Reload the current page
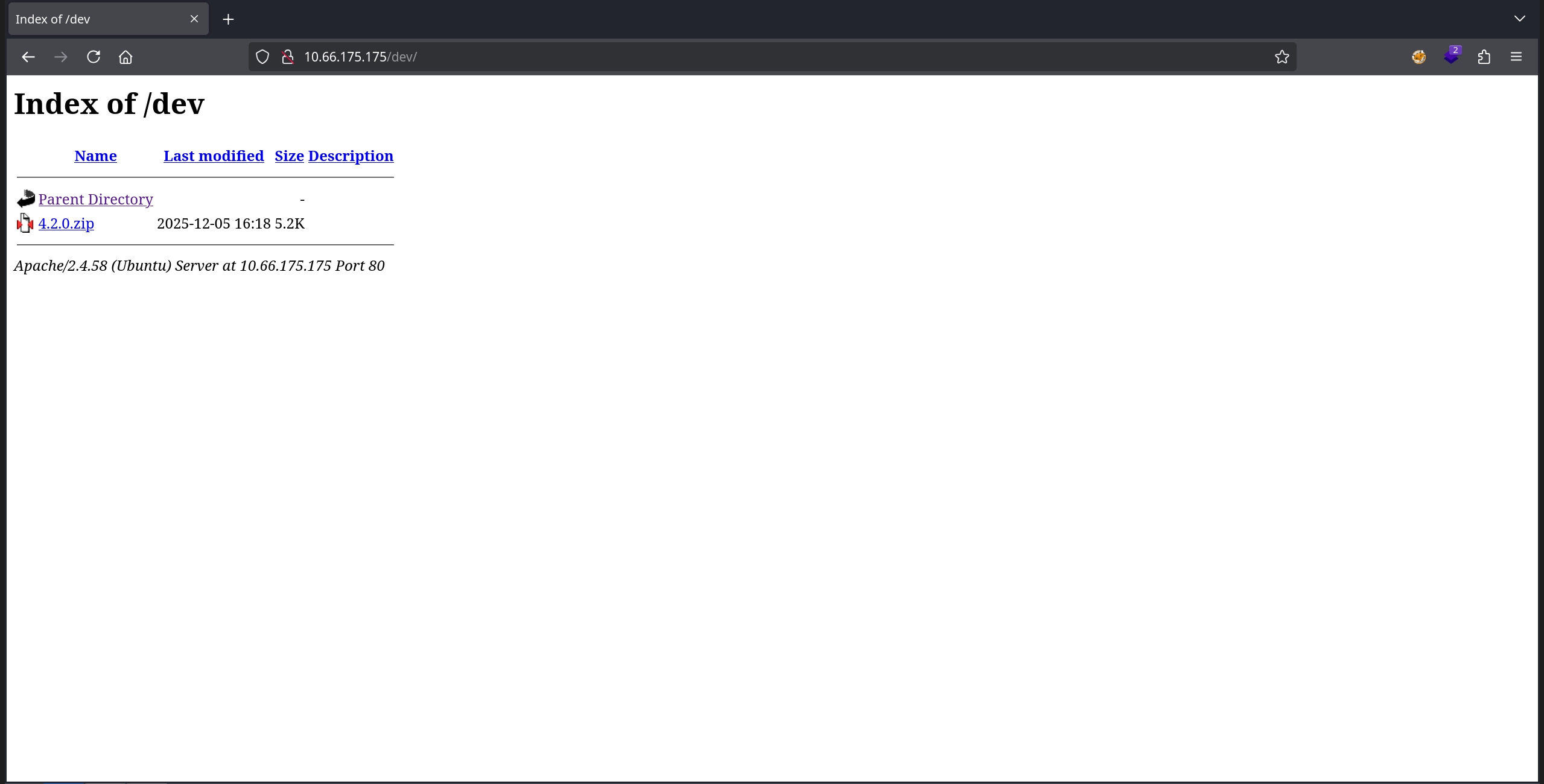The height and width of the screenshot is (784, 1544). pyautogui.click(x=93, y=57)
